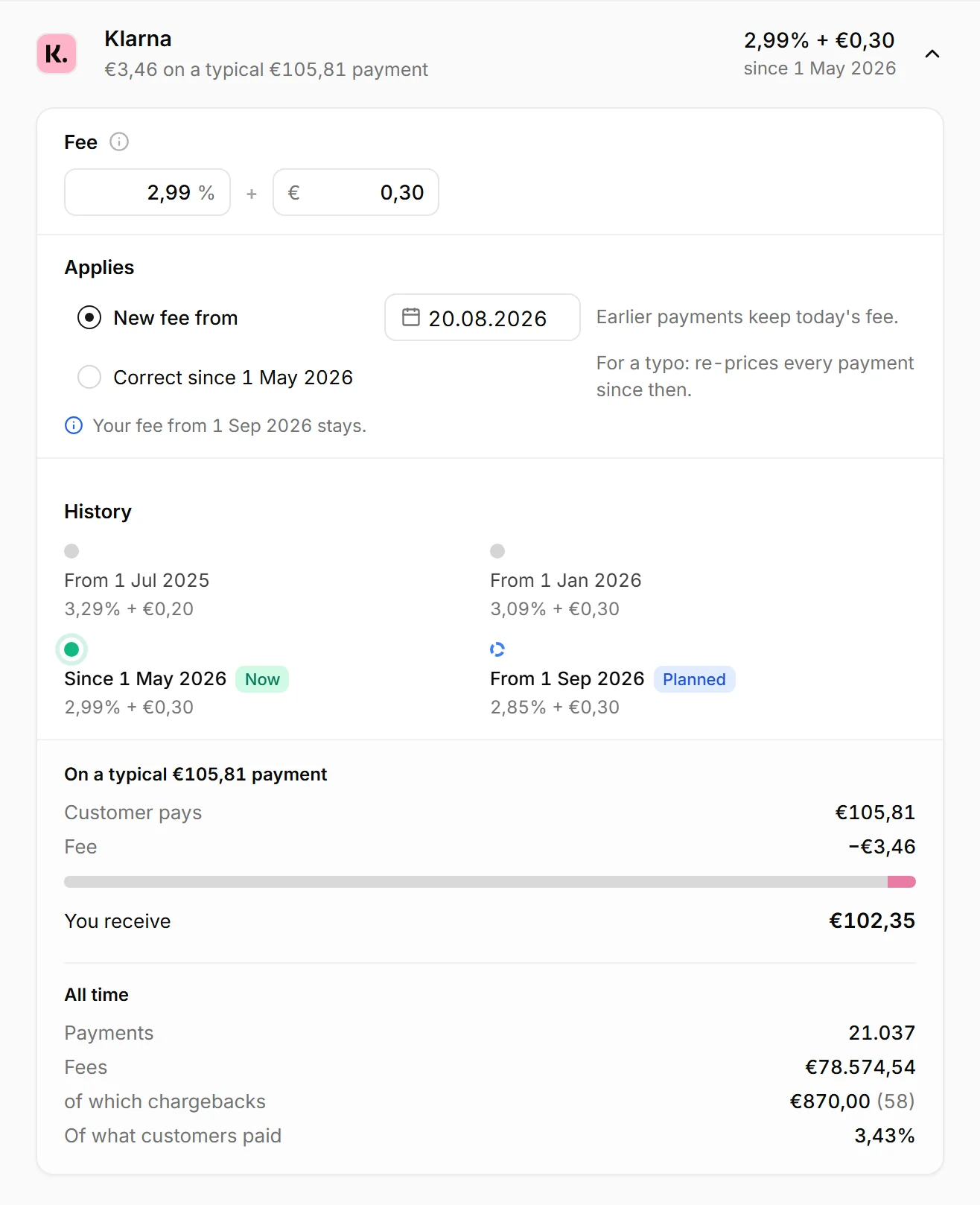Viewport: 980px width, 1205px height.
Task: Click the From 1 Jan 2026 history dot
Action: 497,551
